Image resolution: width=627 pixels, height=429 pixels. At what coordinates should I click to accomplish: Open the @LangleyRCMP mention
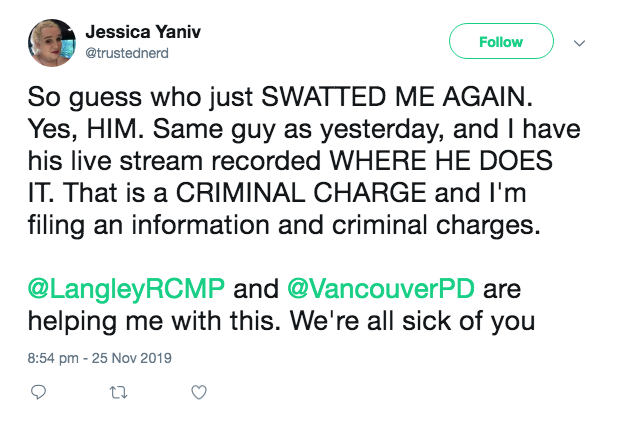(x=126, y=289)
